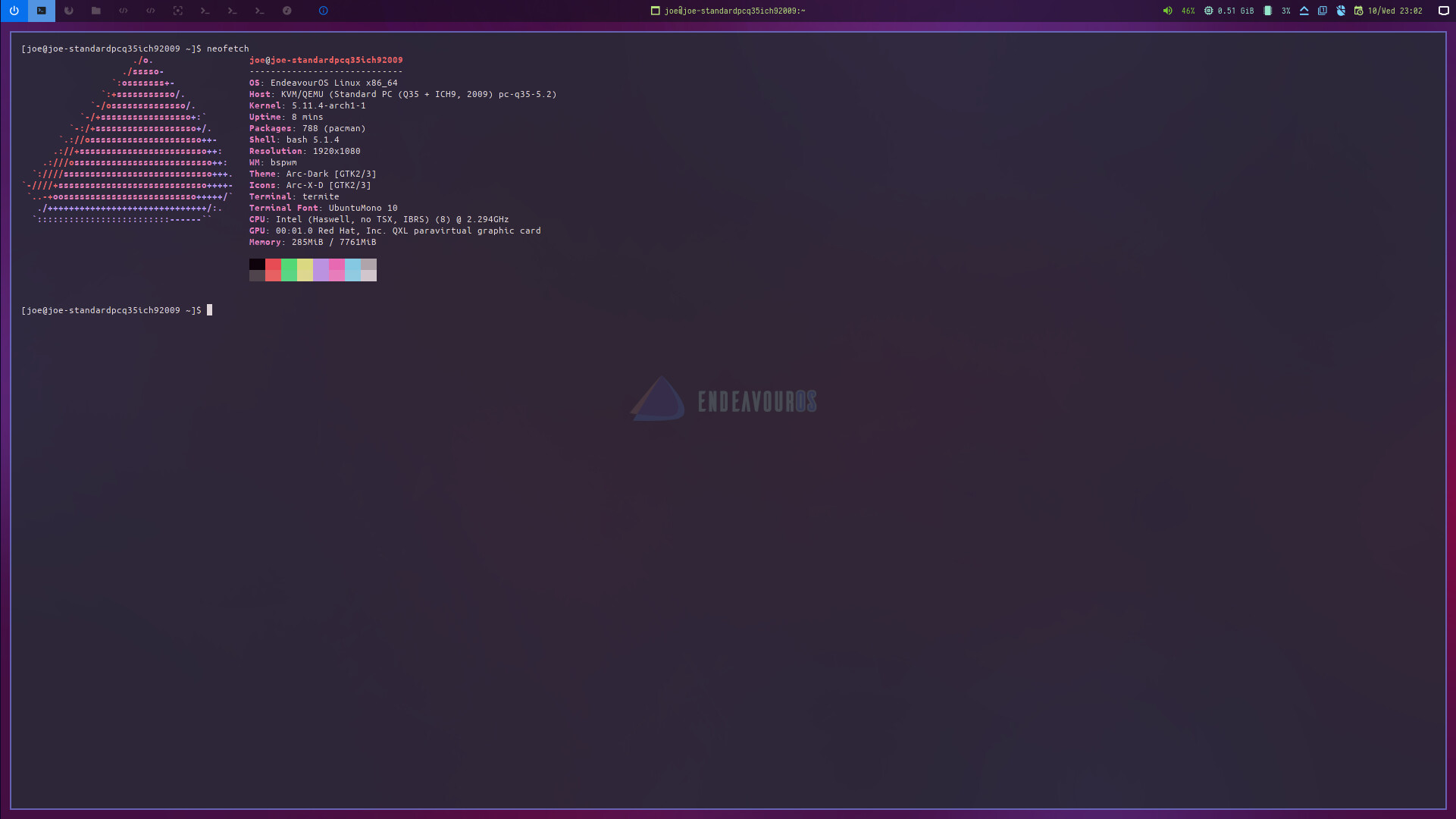Open the screenshot capture workspace icon
Screen dimensions: 1456x819
[x=178, y=11]
